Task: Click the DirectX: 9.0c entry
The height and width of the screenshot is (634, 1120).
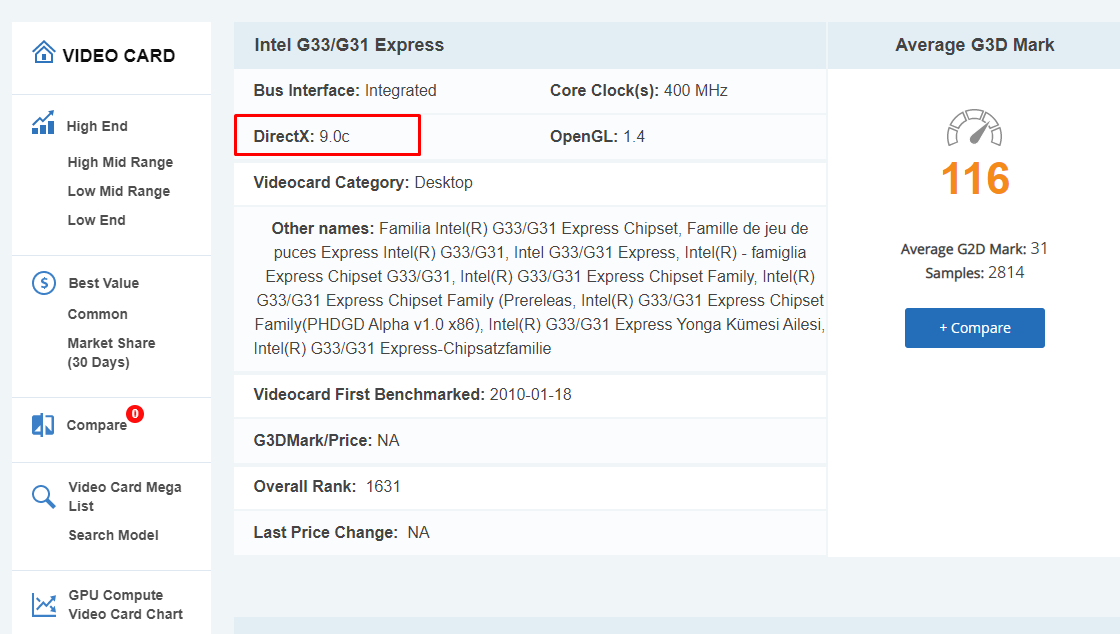Action: [x=301, y=136]
